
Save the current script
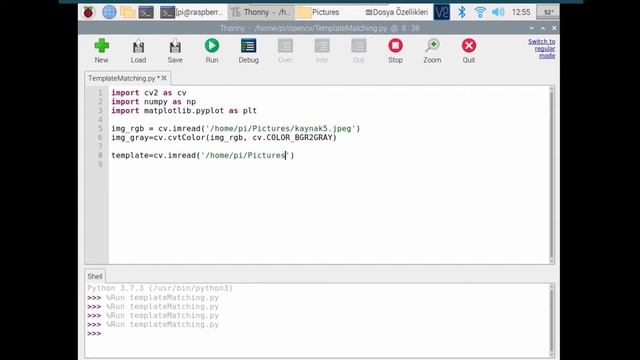click(x=175, y=51)
